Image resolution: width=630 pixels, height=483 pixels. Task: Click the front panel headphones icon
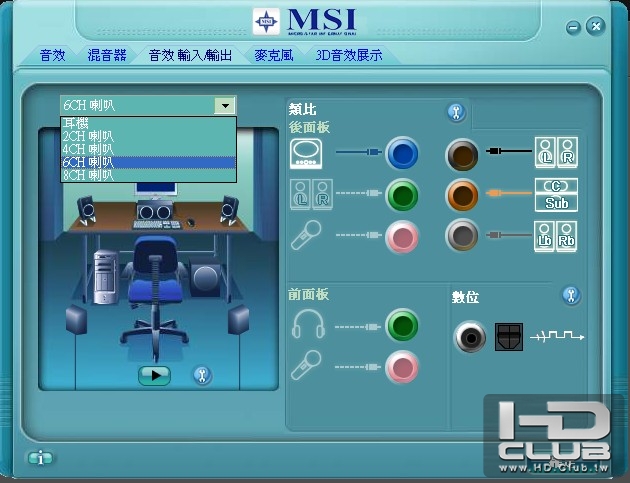tap(308, 324)
